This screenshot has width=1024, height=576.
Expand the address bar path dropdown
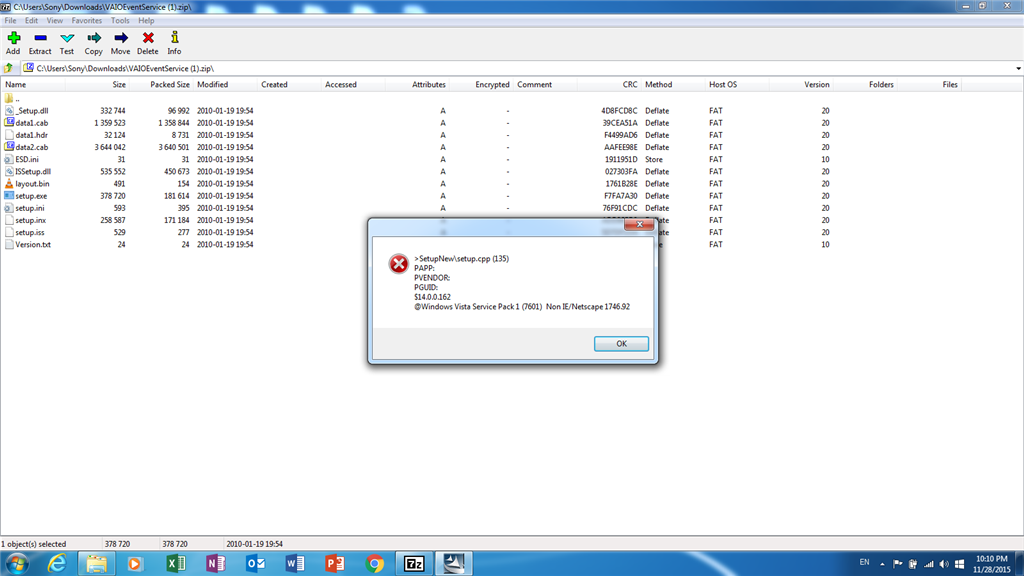[x=1018, y=68]
